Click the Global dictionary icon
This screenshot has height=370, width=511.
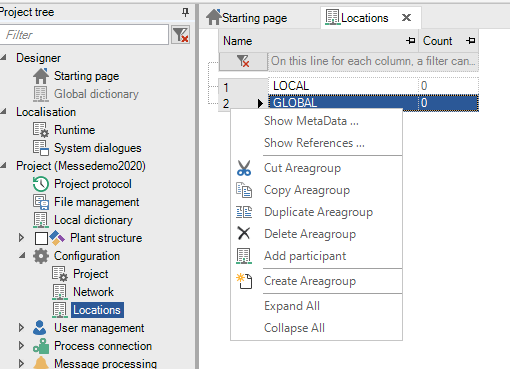click(41, 94)
